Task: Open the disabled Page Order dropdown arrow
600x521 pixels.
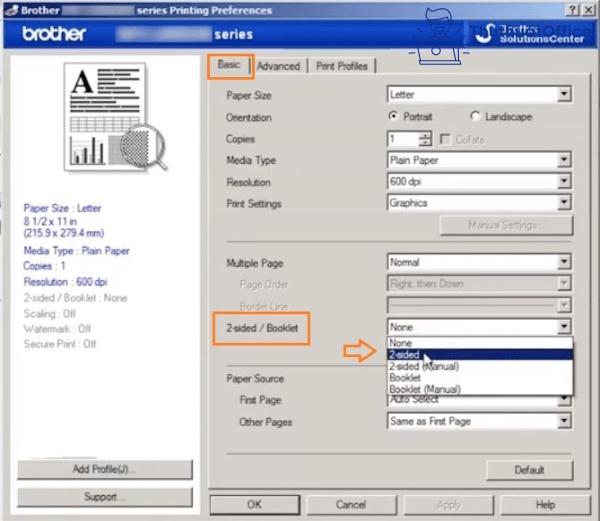Action: click(564, 283)
